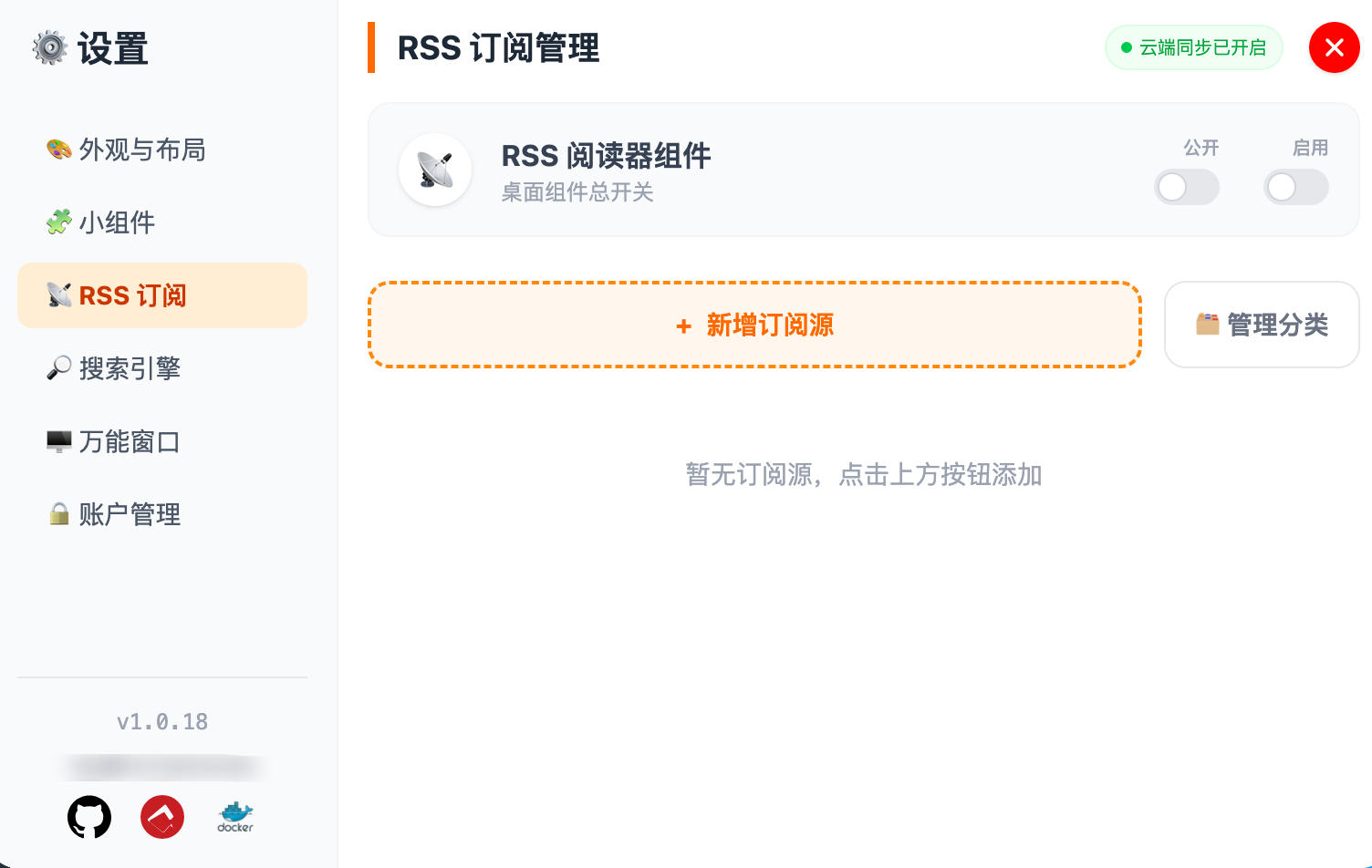Click the palette icon beside 外观与布局
This screenshot has height=868, width=1372.
(59, 150)
